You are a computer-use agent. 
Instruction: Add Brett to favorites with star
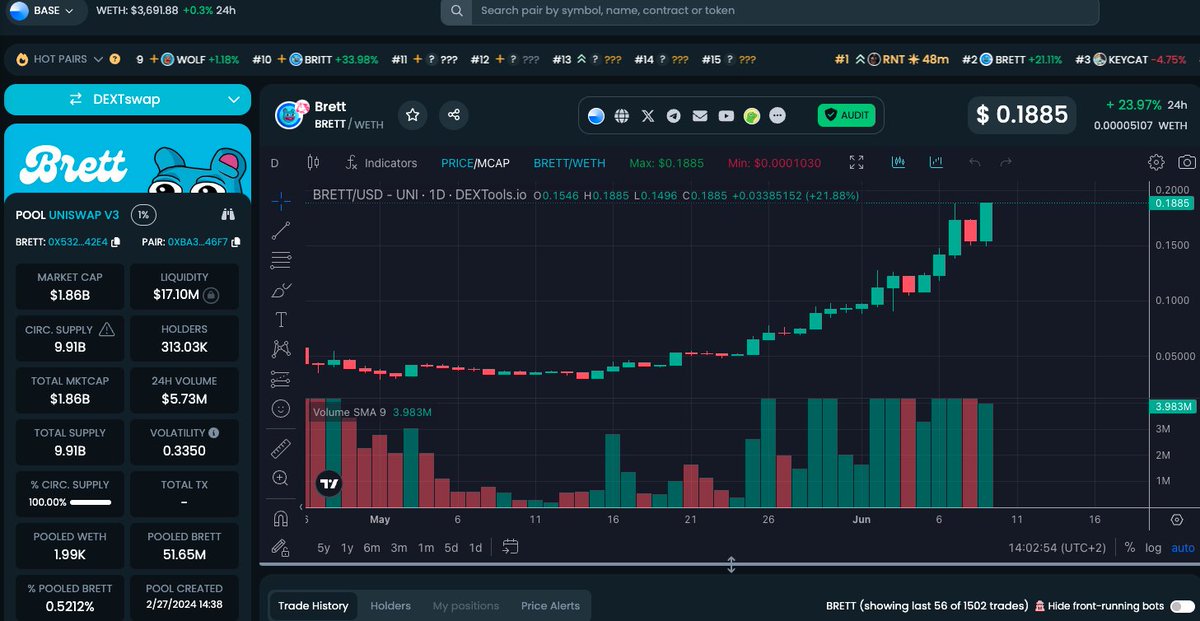click(x=413, y=115)
